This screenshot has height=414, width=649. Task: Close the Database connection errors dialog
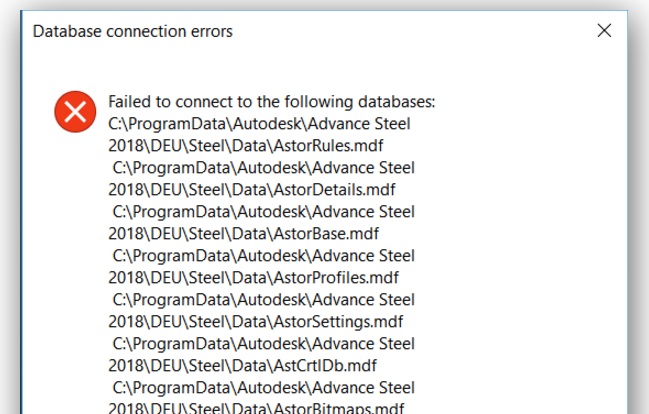click(604, 31)
